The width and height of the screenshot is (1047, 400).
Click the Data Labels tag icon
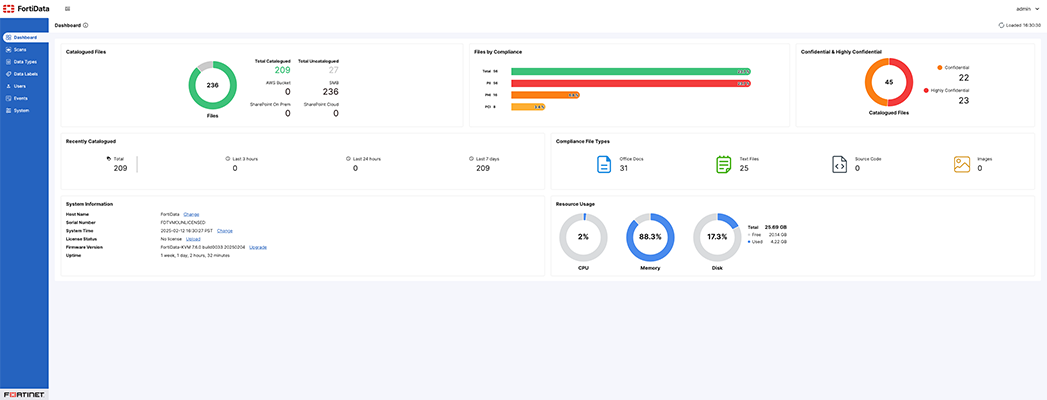(x=7, y=73)
